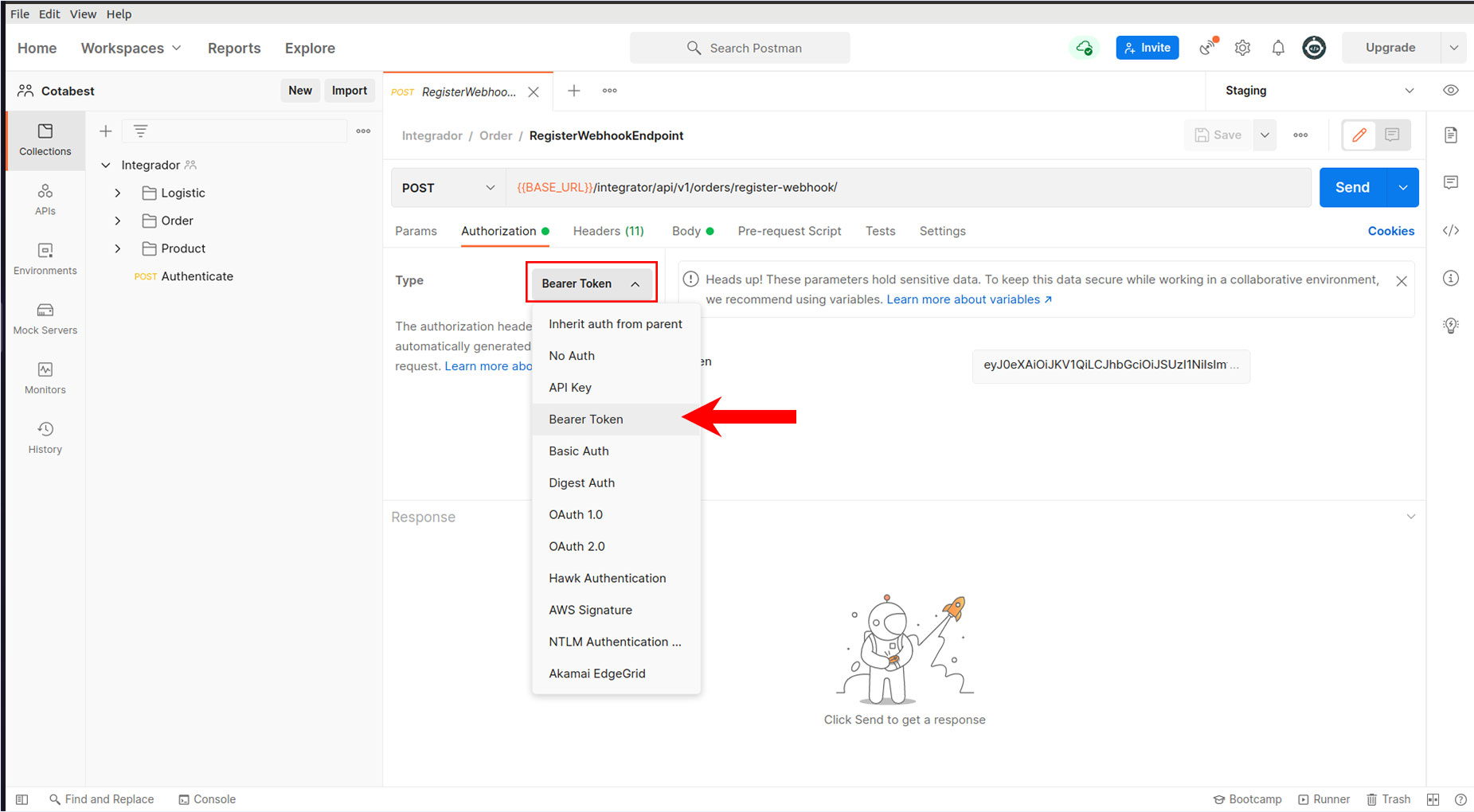The height and width of the screenshot is (812, 1474).
Task: Expand the Logistic folder
Action: [x=118, y=193]
